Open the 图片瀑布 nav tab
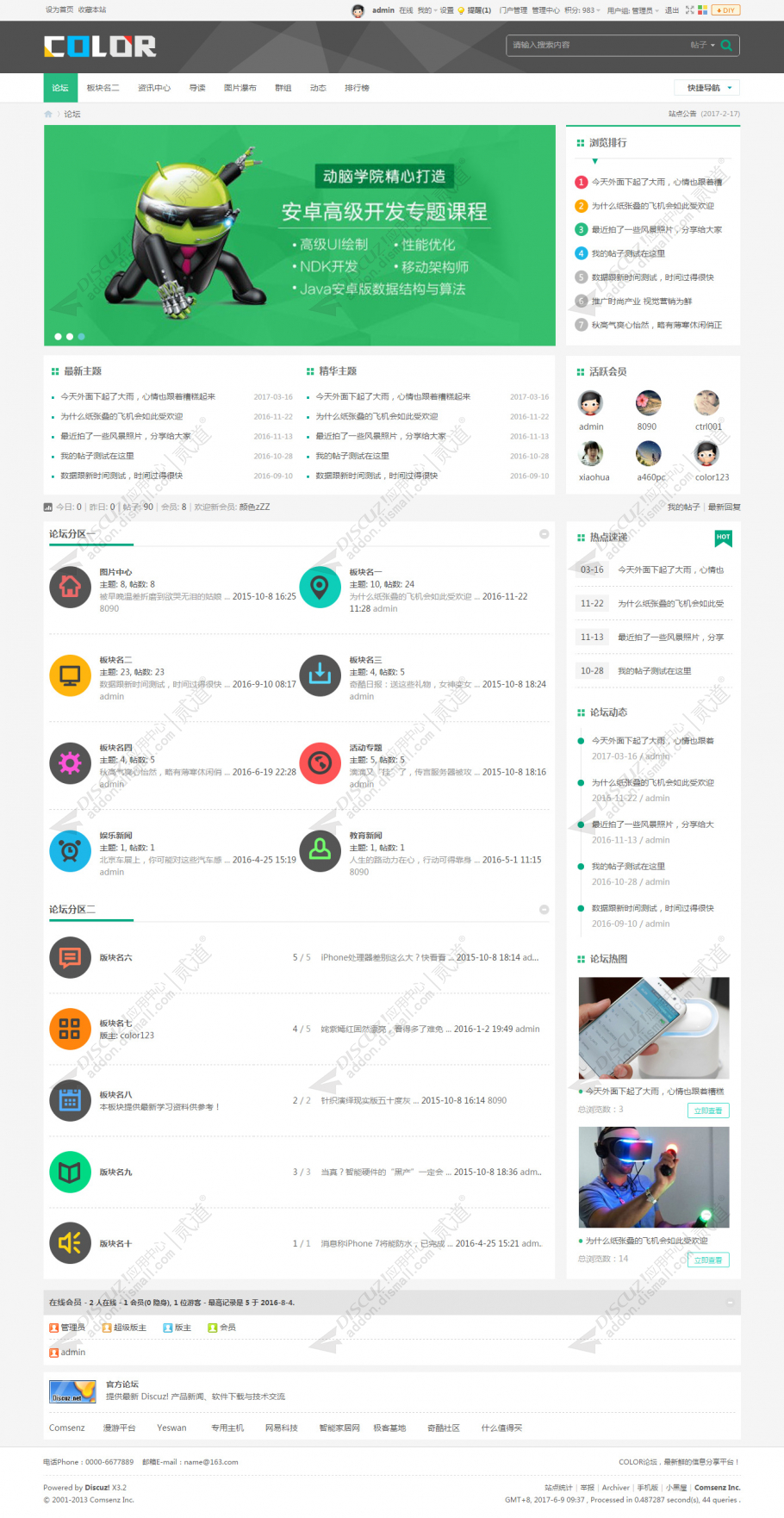The image size is (784, 1518). 240,88
